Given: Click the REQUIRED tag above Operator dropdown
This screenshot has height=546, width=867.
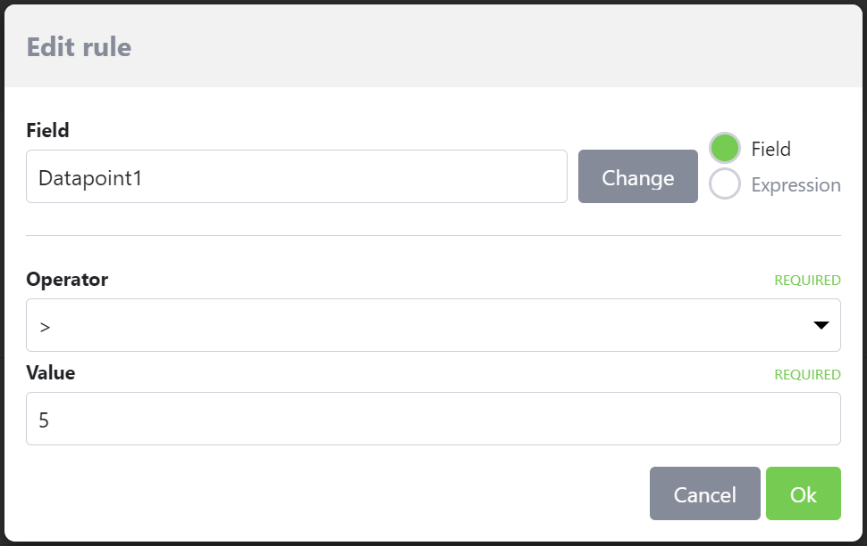Looking at the screenshot, I should 806,281.
